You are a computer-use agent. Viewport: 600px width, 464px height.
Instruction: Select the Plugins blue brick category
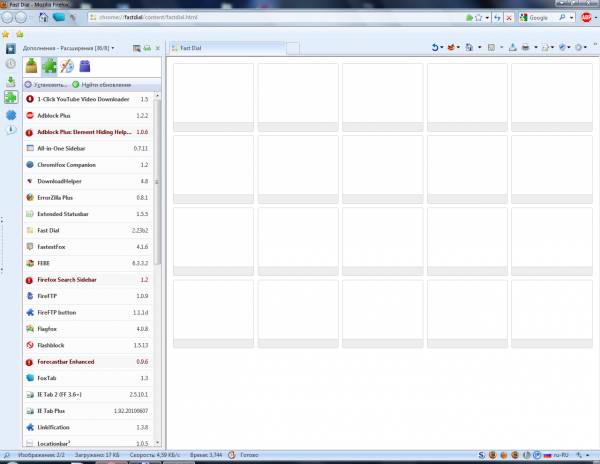coord(85,66)
